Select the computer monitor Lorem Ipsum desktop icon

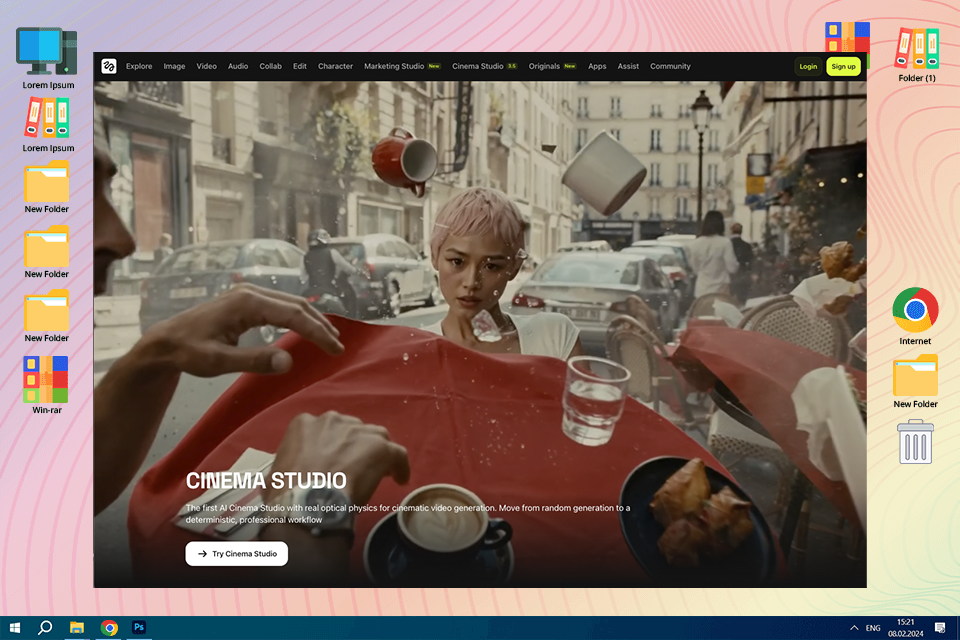[47, 58]
